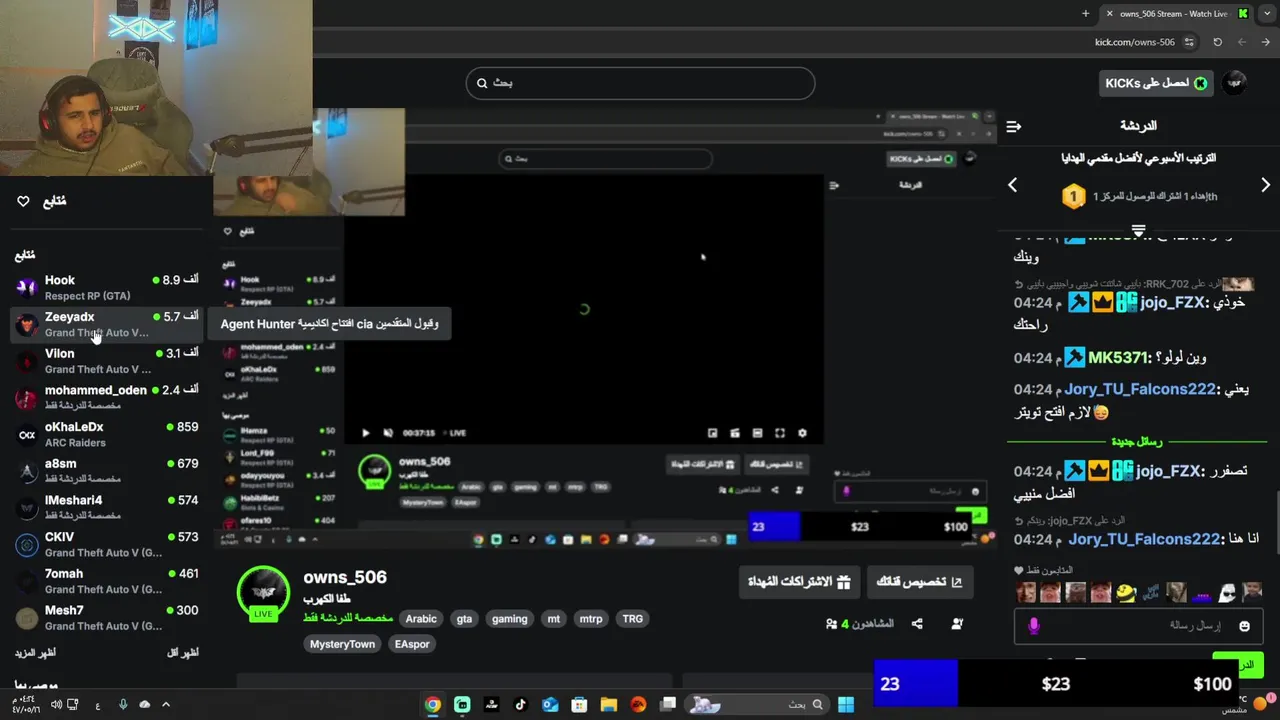Focus the chat message input field
This screenshot has width=1280, height=720.
pyautogui.click(x=1138, y=626)
